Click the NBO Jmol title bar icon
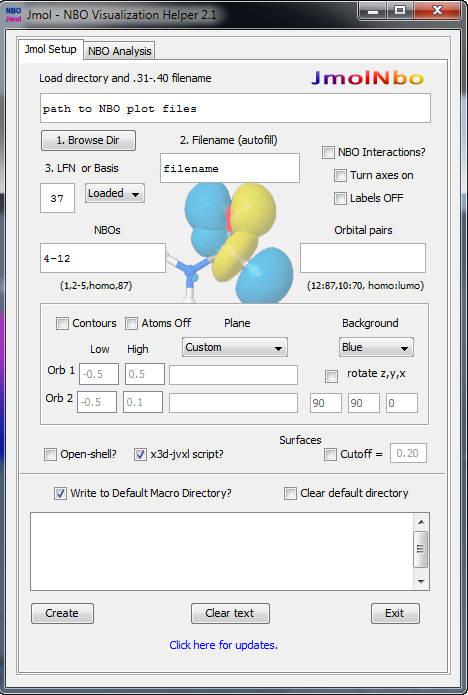This screenshot has width=468, height=695. pyautogui.click(x=13, y=15)
